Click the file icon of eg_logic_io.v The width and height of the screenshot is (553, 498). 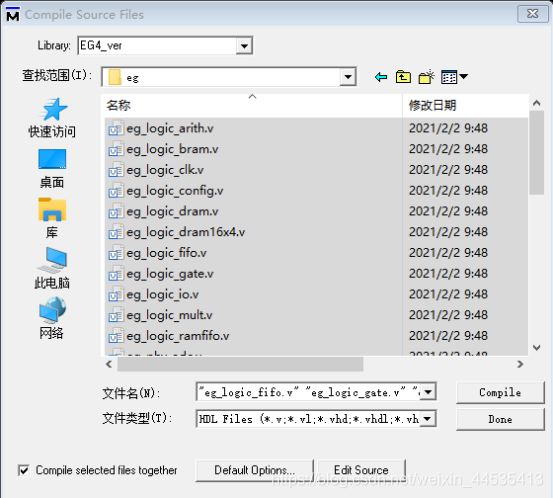(x=116, y=295)
